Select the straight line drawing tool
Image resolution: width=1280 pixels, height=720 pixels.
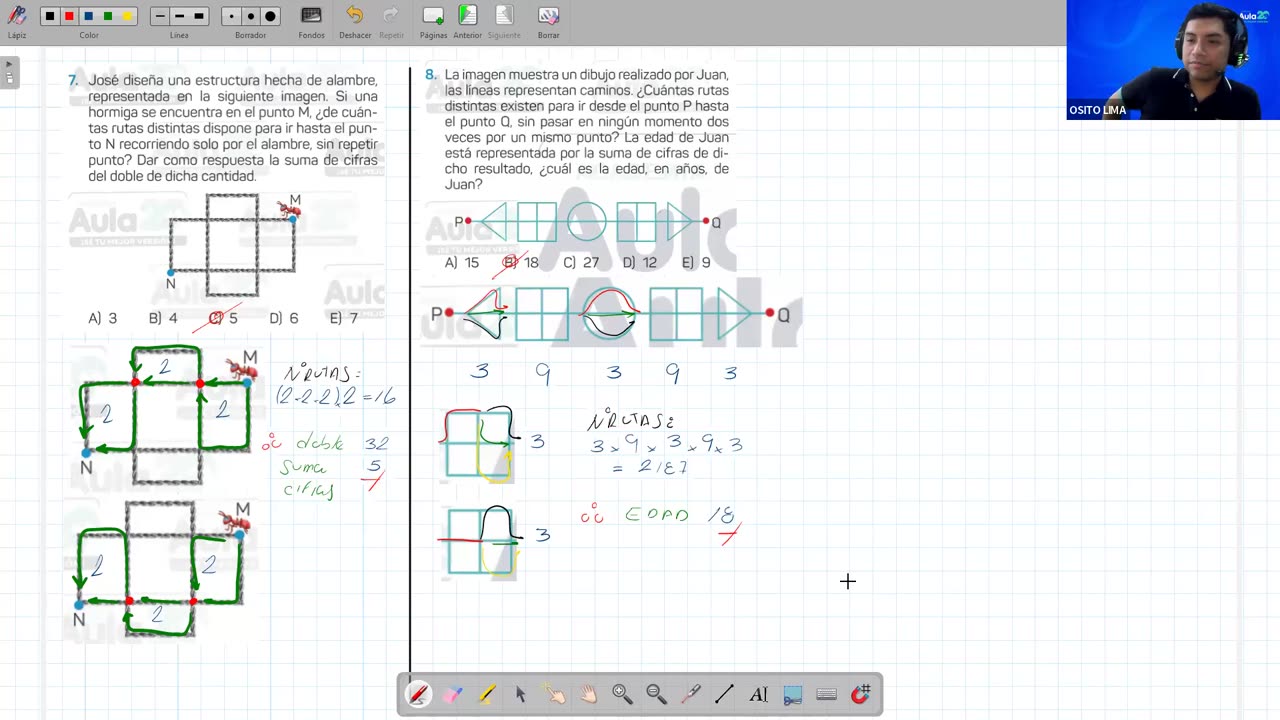(724, 693)
